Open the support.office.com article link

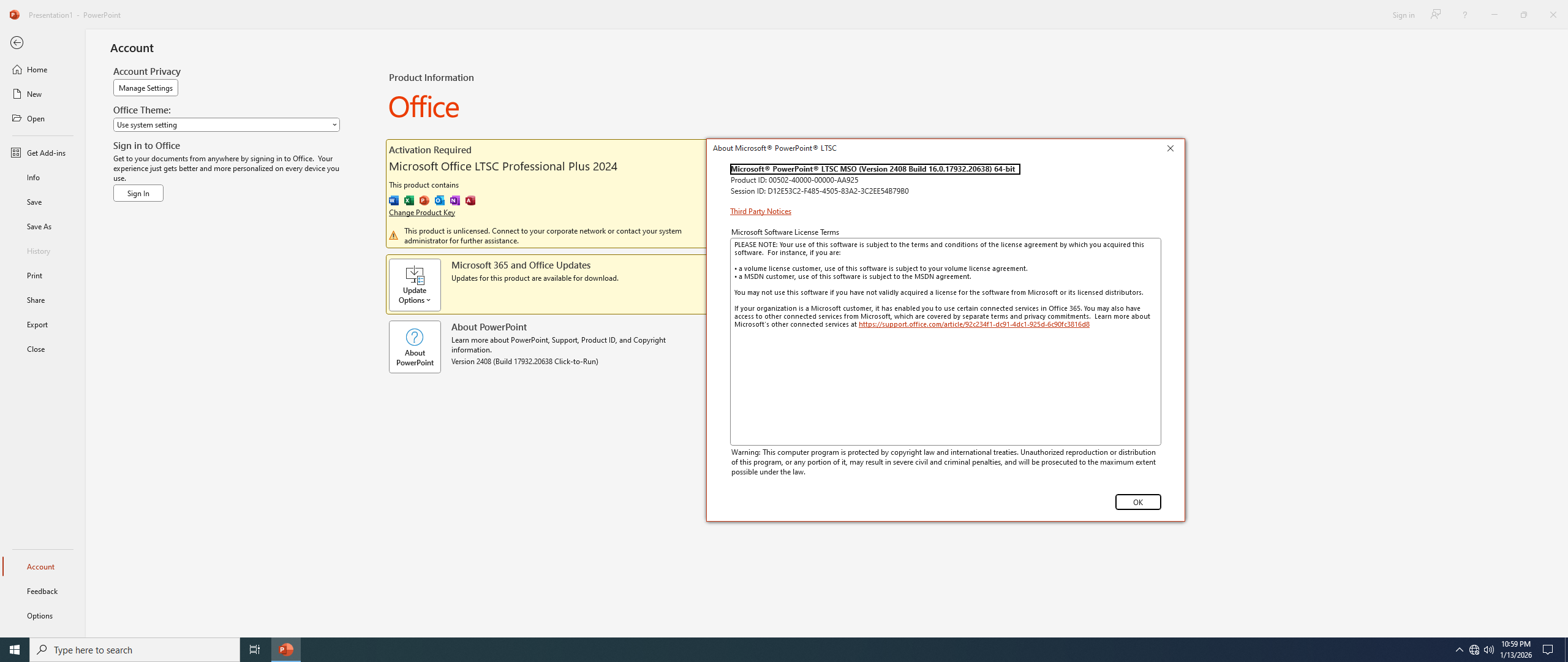[x=973, y=324]
